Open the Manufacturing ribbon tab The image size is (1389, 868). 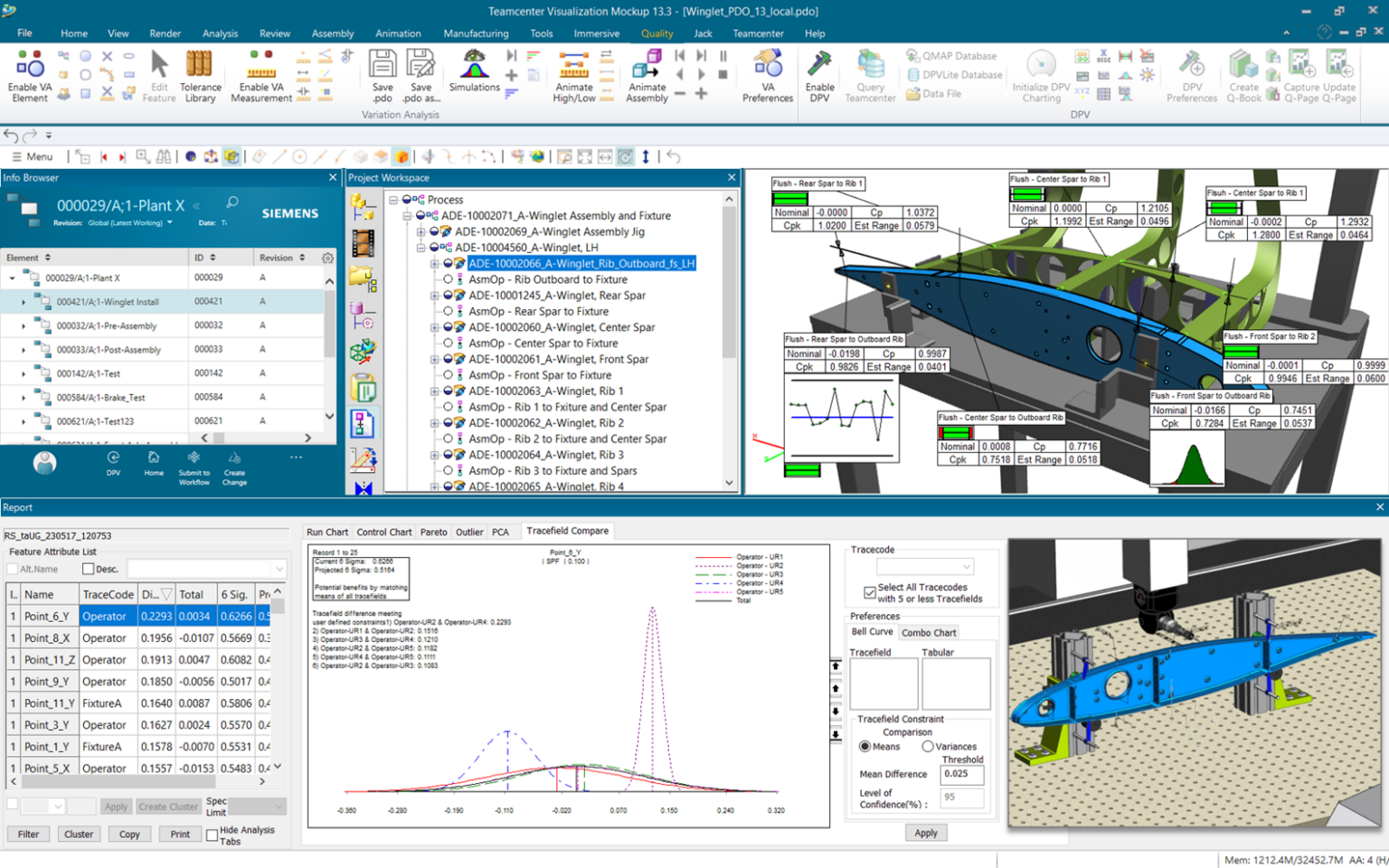click(x=476, y=33)
